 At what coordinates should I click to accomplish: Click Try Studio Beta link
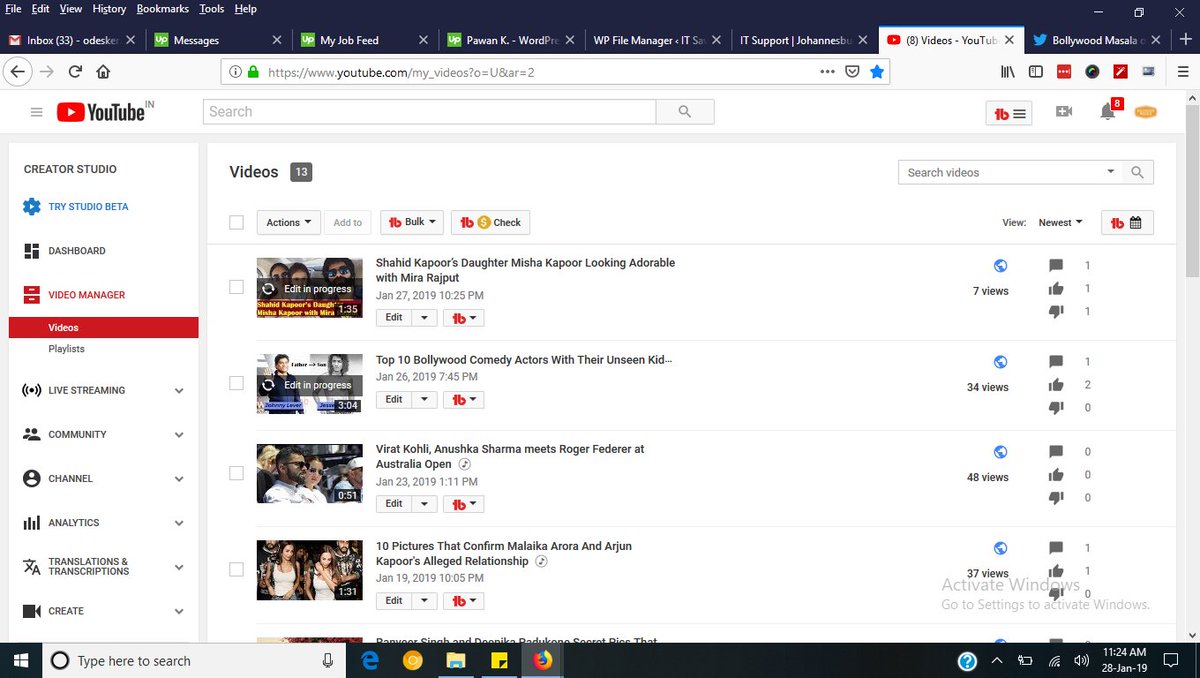(x=88, y=207)
